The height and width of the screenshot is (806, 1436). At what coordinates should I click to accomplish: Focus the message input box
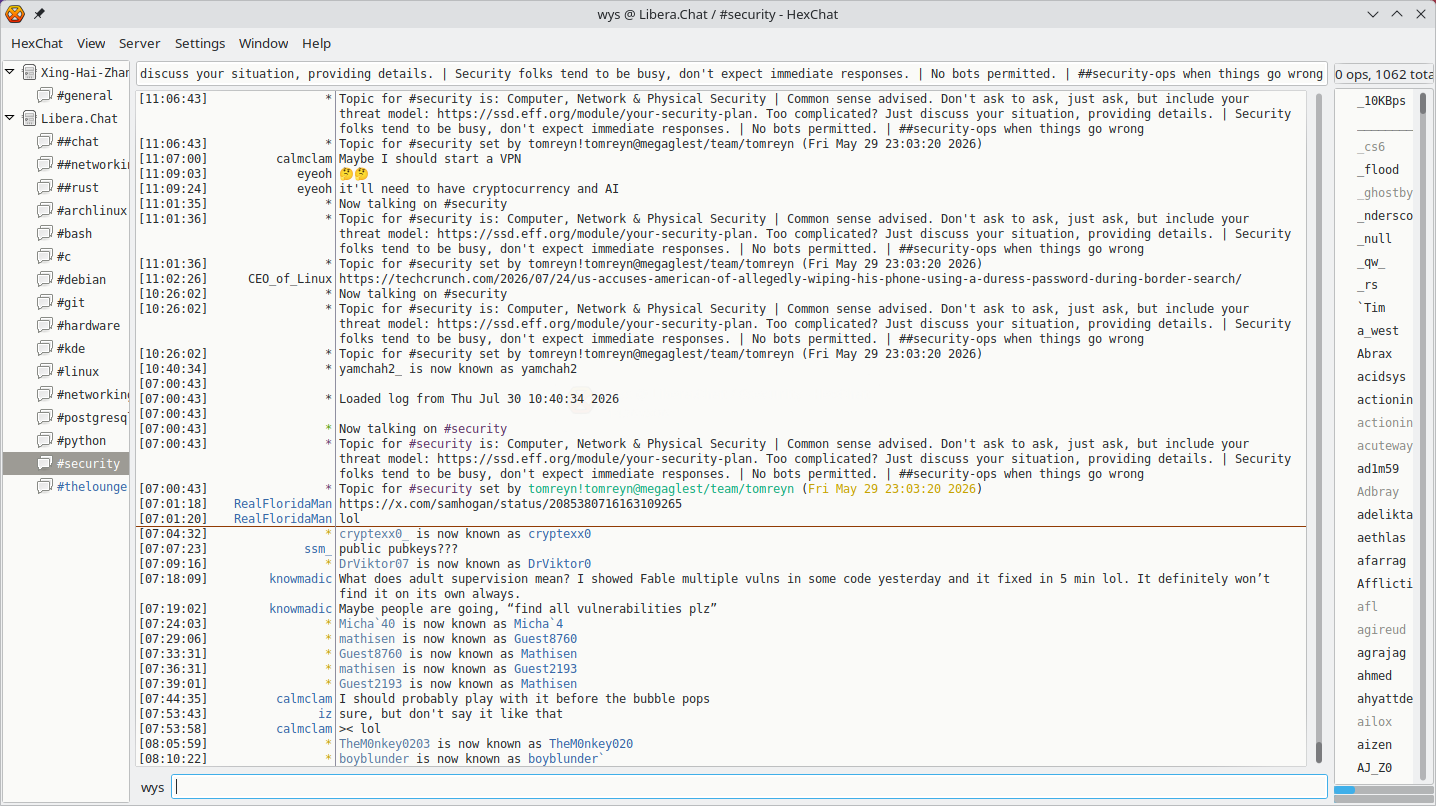[749, 787]
